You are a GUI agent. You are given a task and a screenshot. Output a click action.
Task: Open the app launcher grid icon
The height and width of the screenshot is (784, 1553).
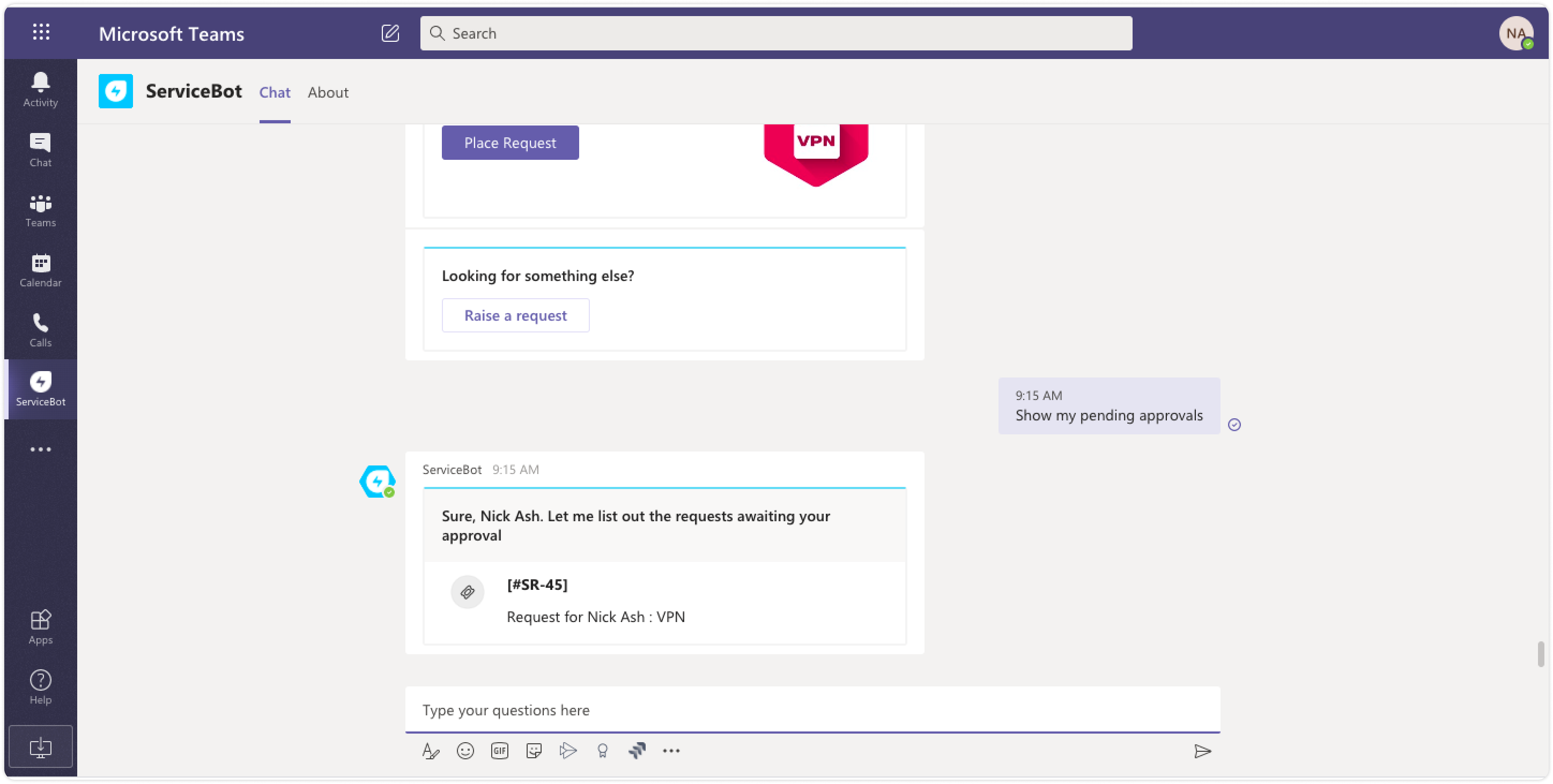(x=41, y=32)
